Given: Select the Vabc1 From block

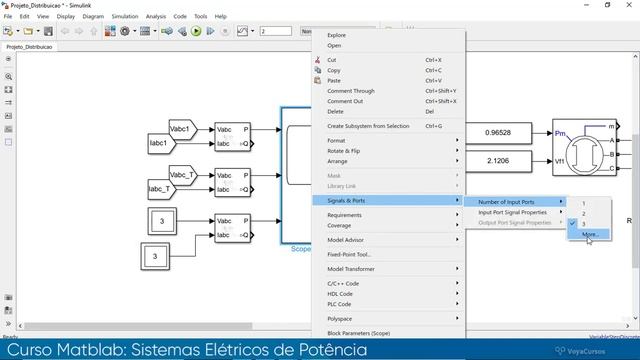Looking at the screenshot, I should coord(183,129).
